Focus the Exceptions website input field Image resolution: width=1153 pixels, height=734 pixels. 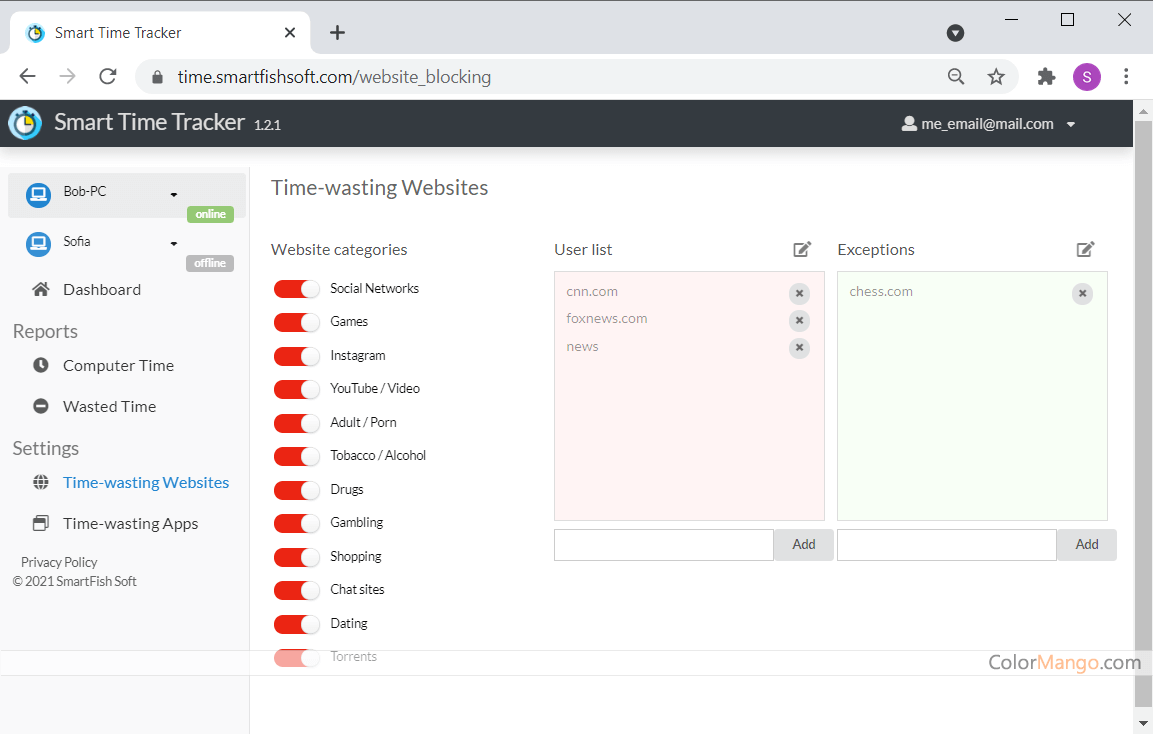pyautogui.click(x=946, y=544)
